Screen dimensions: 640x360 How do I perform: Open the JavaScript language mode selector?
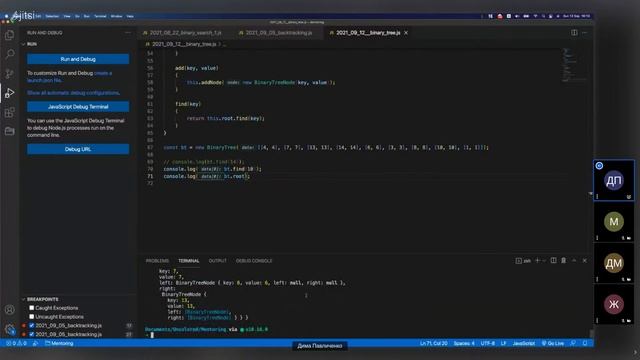(524, 343)
